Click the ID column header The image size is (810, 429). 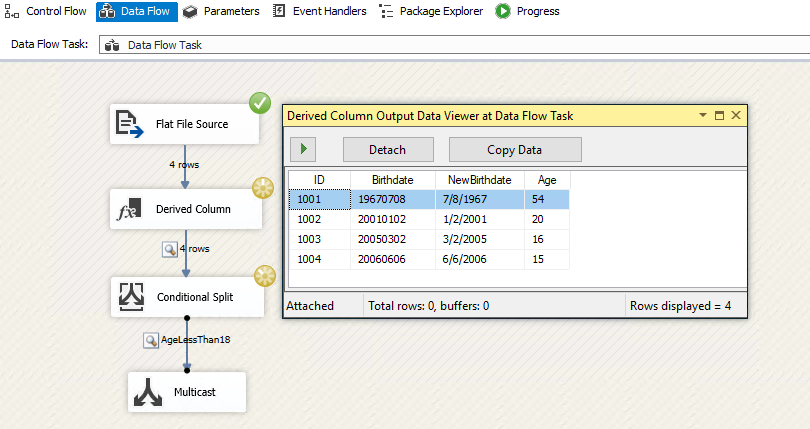[x=319, y=180]
